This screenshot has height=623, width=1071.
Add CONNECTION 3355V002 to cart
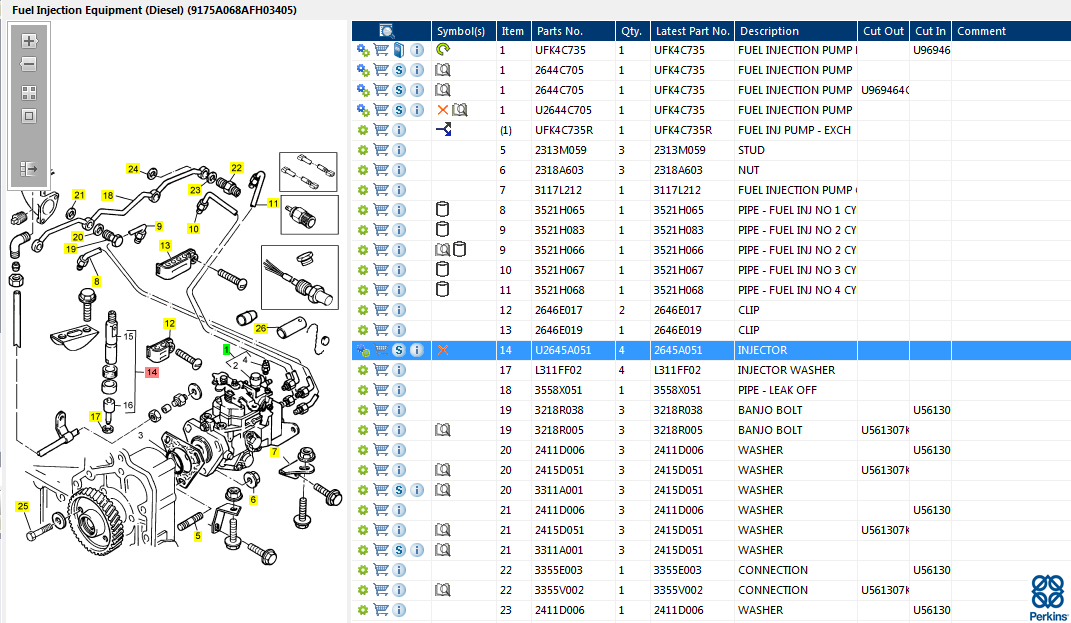(381, 590)
